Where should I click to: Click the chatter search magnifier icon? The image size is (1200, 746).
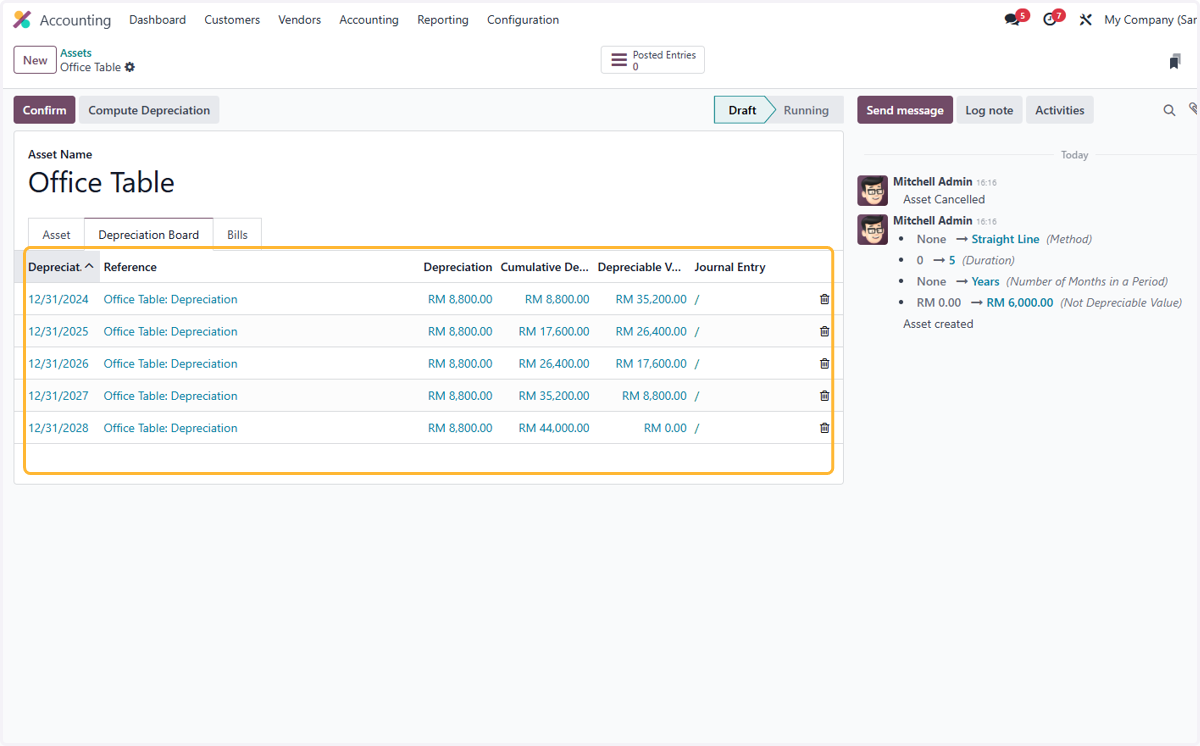pyautogui.click(x=1169, y=110)
